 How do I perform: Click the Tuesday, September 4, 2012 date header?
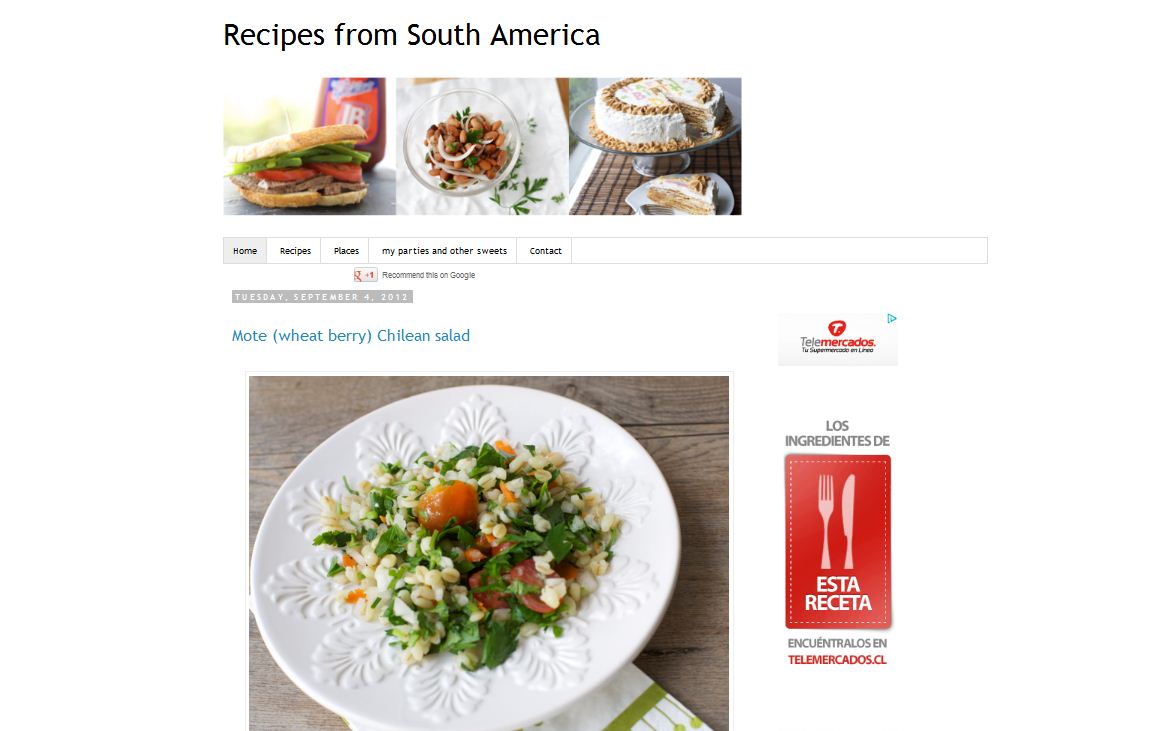click(322, 297)
